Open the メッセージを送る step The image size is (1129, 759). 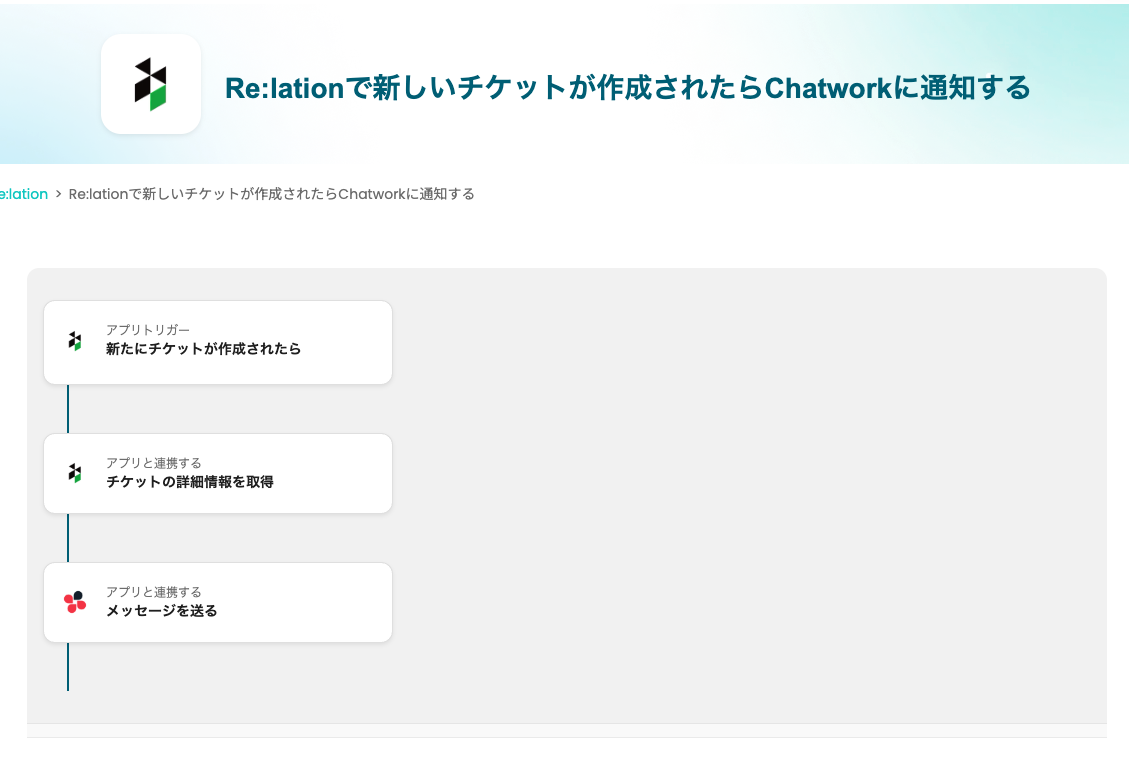pyautogui.click(x=162, y=611)
